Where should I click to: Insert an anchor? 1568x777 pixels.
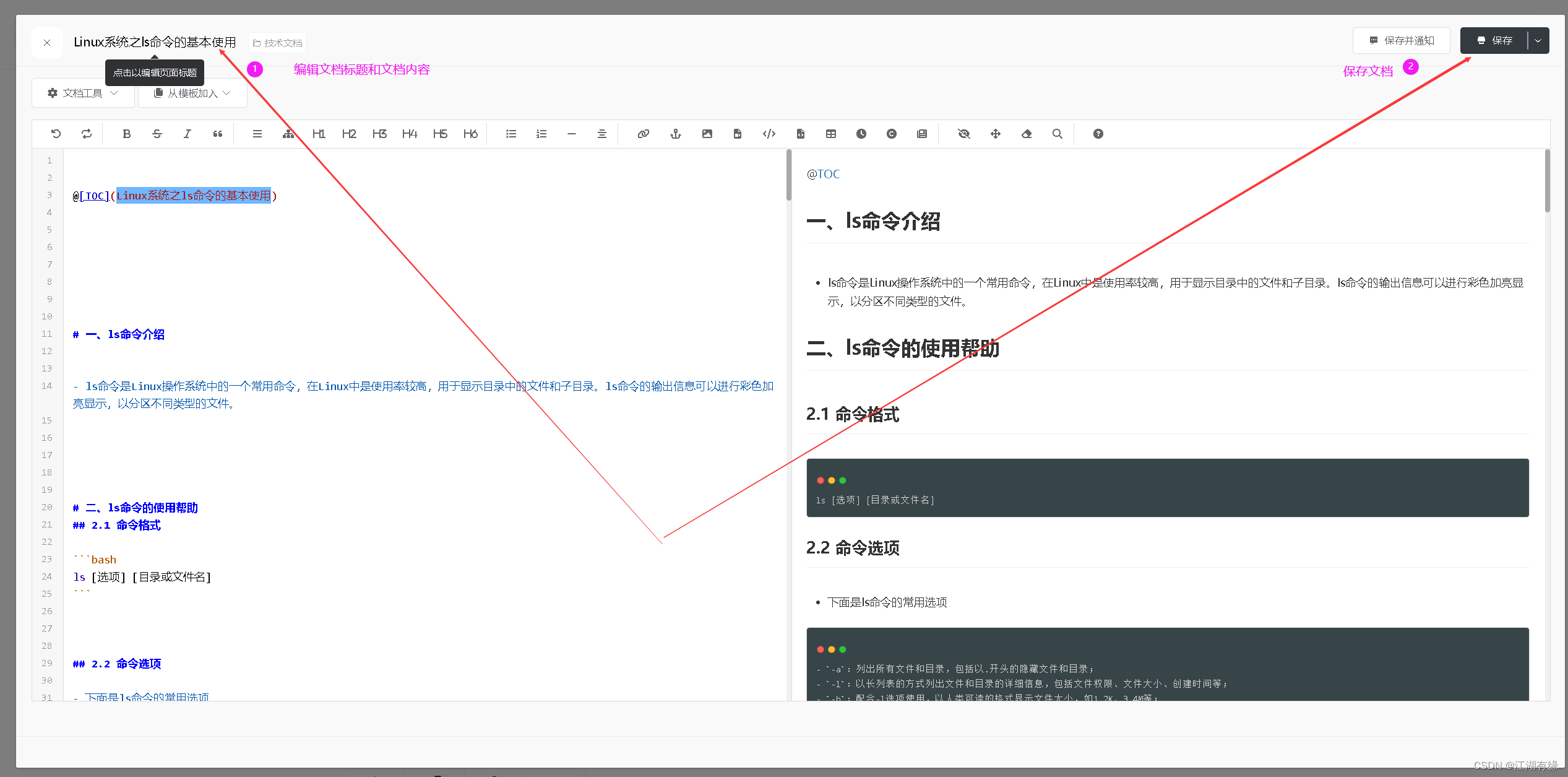[676, 134]
